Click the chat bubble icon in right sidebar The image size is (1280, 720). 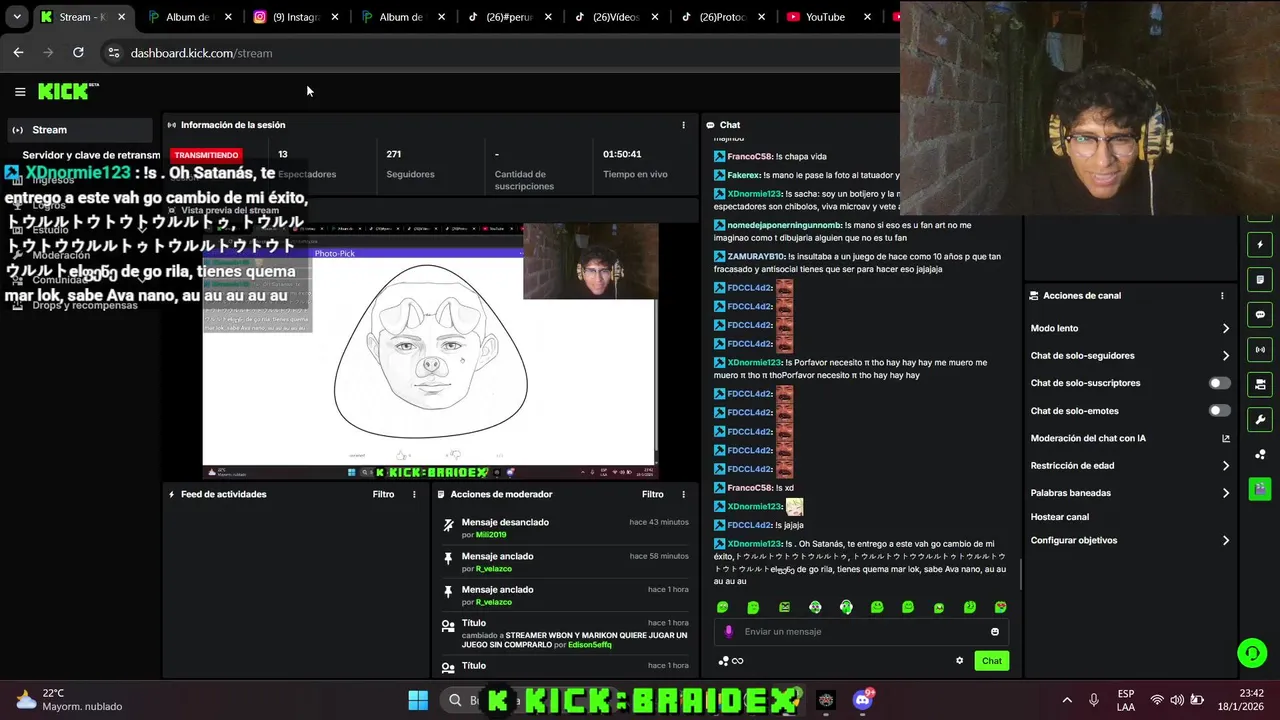click(x=1260, y=314)
